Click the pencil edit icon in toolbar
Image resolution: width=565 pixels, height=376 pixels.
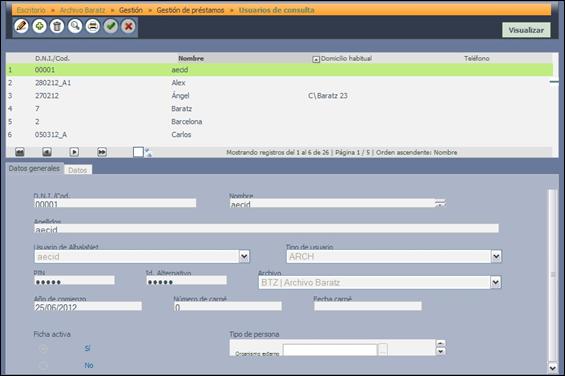(21, 26)
